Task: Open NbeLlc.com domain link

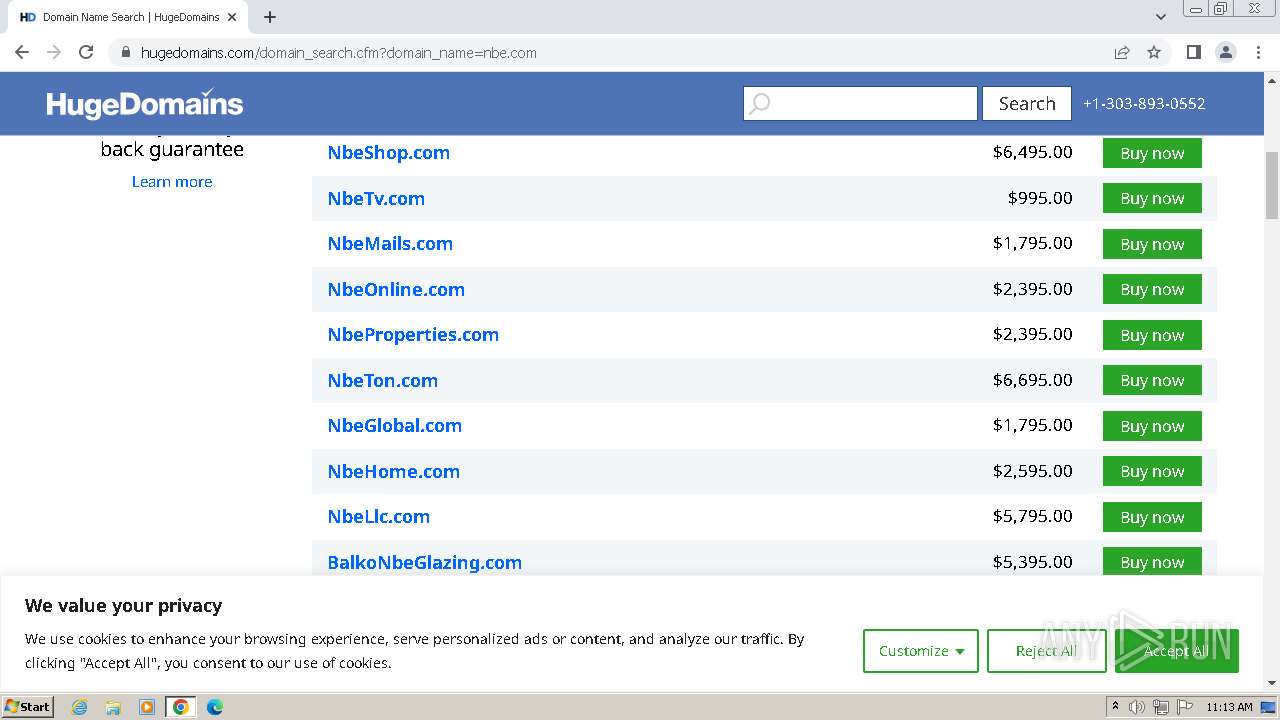Action: click(379, 517)
